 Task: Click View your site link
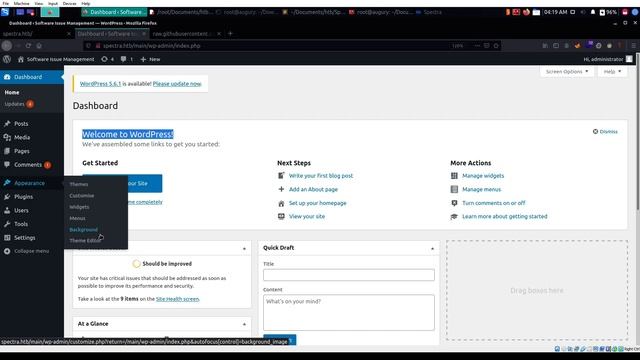(x=307, y=216)
